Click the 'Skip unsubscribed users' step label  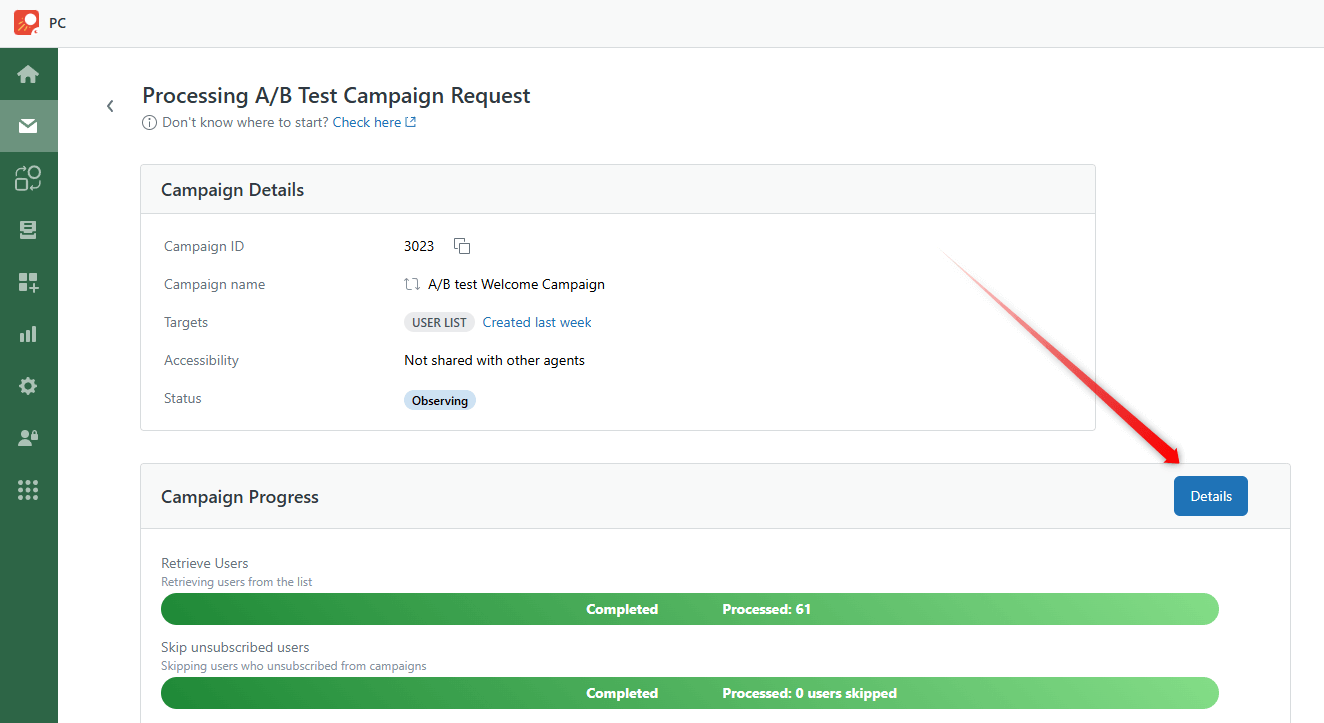click(235, 647)
